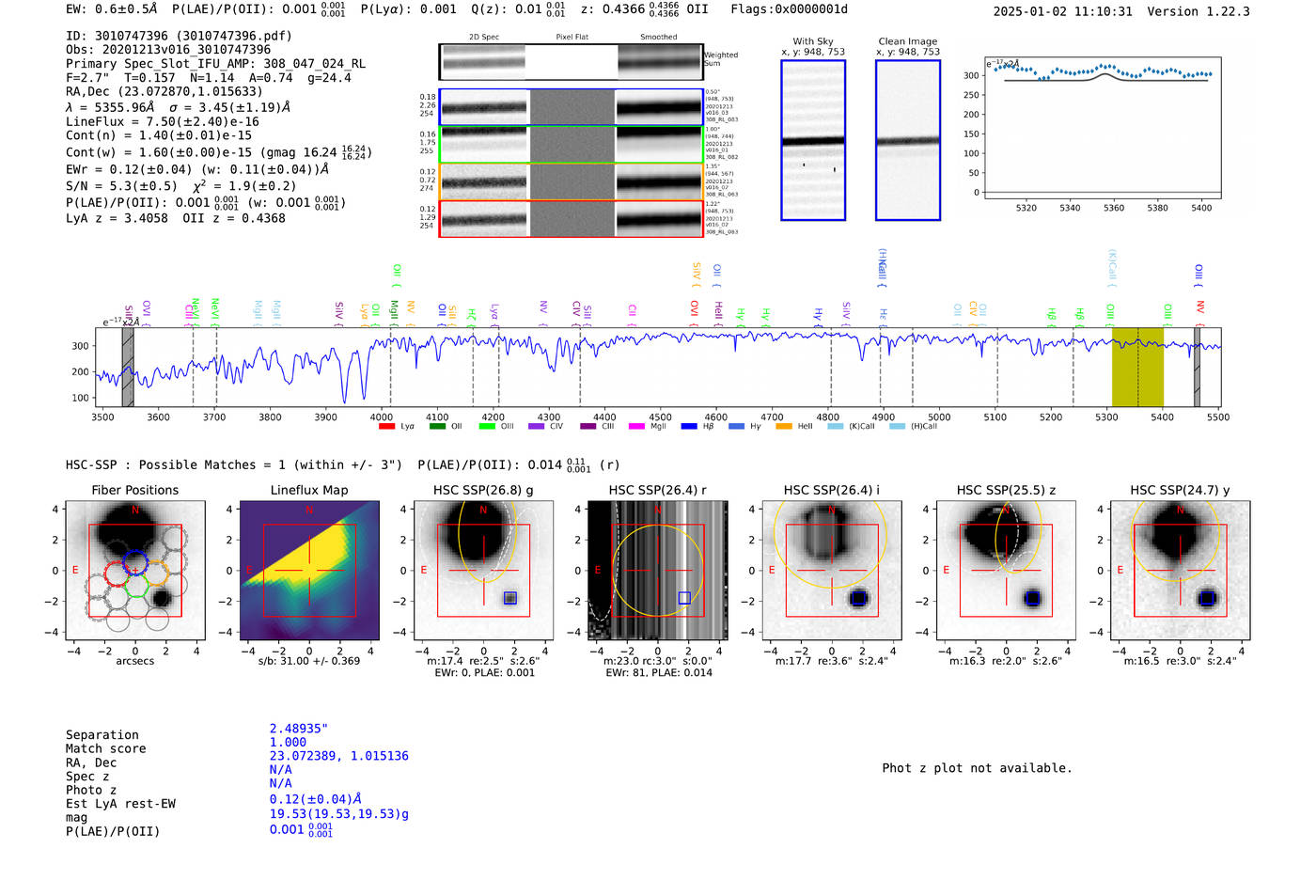The image size is (1316, 896).
Task: Click the EW: 0.6±0.5Å header value
Action: pos(111,9)
